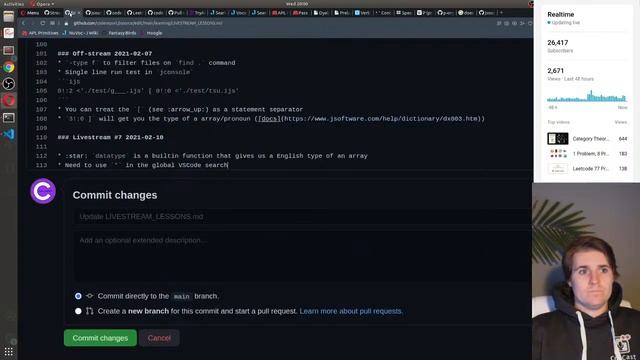Open OBS Studio from the dock
Image resolution: width=640 pixels, height=360 pixels.
(x=9, y=84)
